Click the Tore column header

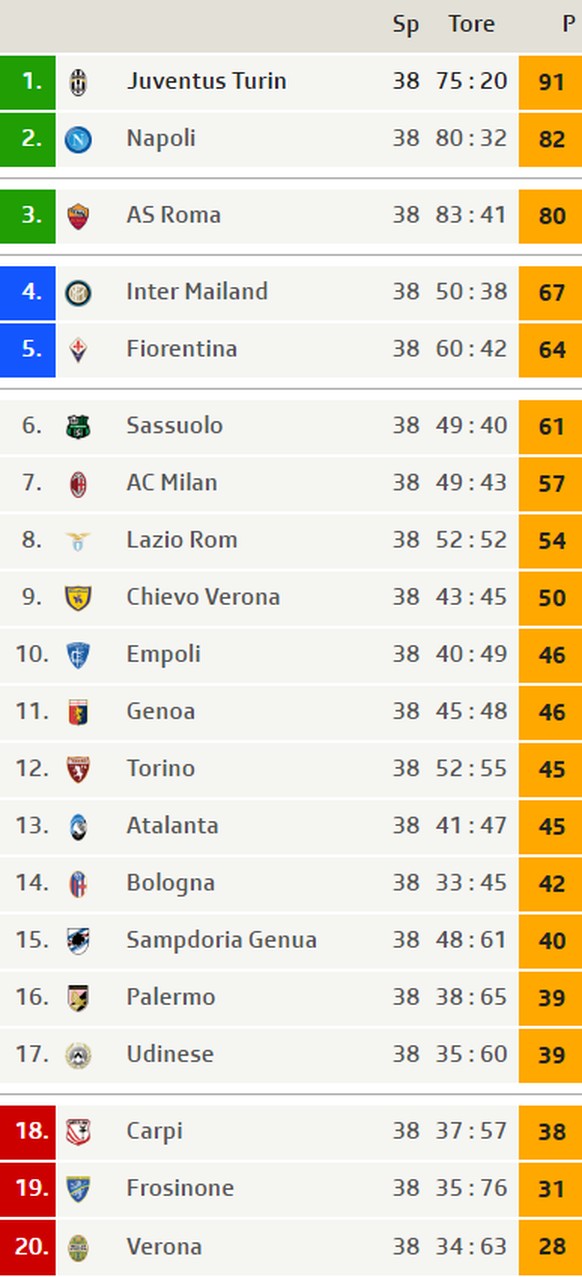click(x=471, y=24)
